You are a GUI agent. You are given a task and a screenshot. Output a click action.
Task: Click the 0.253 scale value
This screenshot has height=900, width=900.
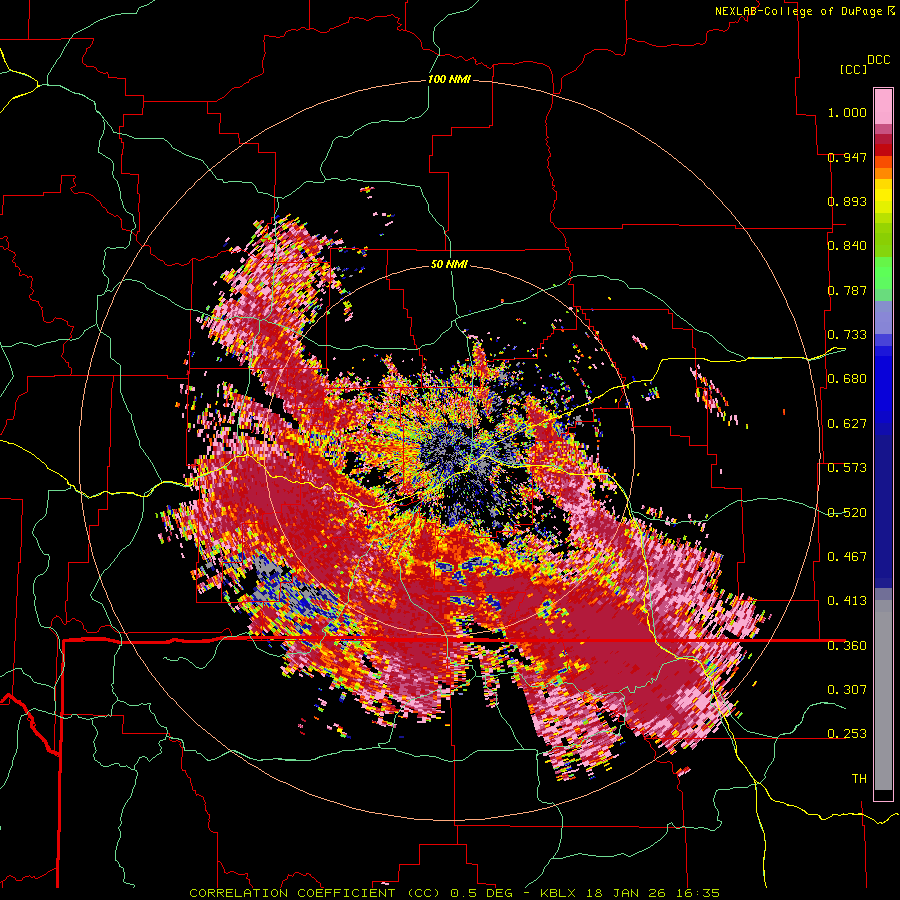[x=847, y=734]
